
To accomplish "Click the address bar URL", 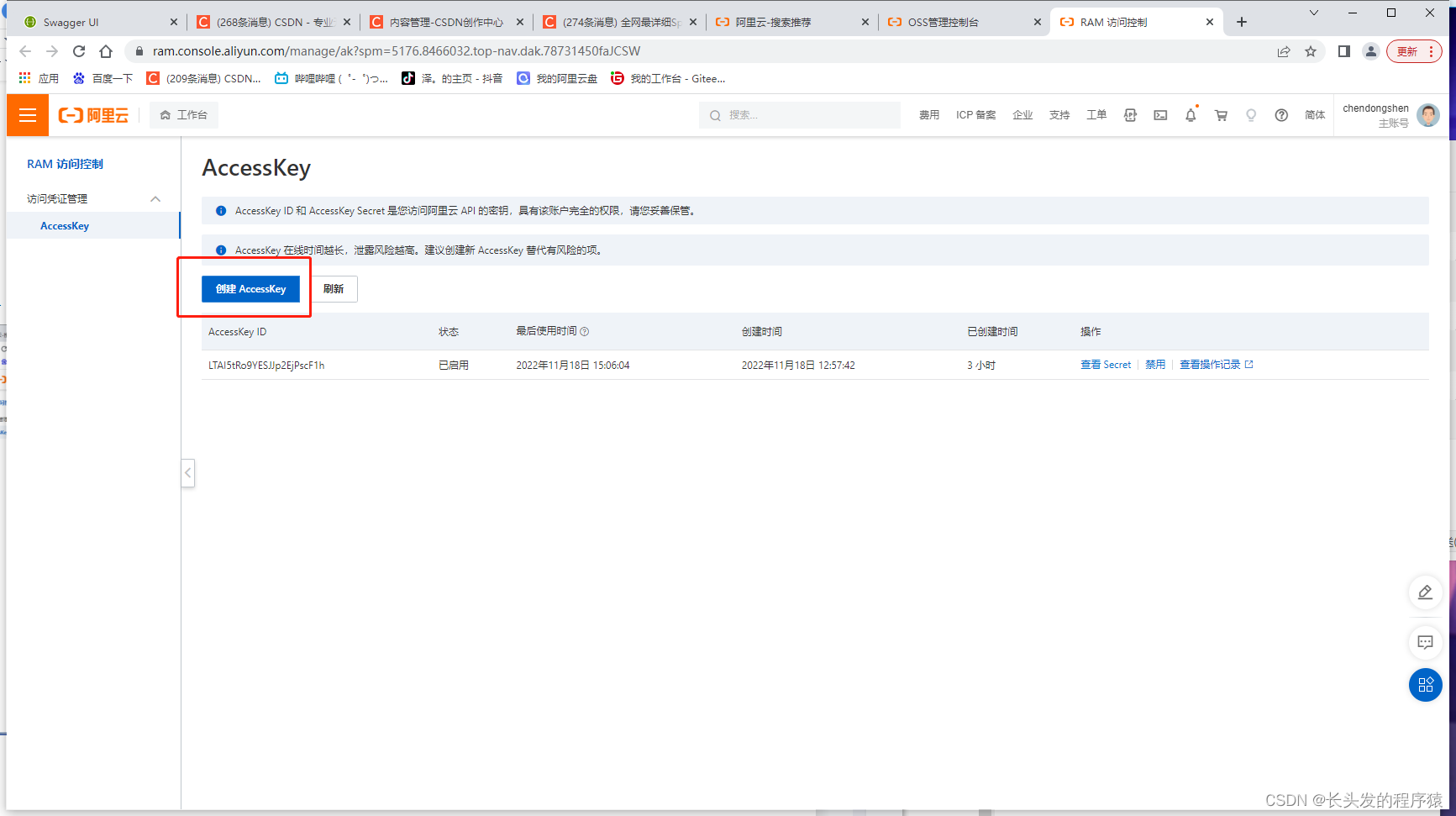I will (x=397, y=51).
